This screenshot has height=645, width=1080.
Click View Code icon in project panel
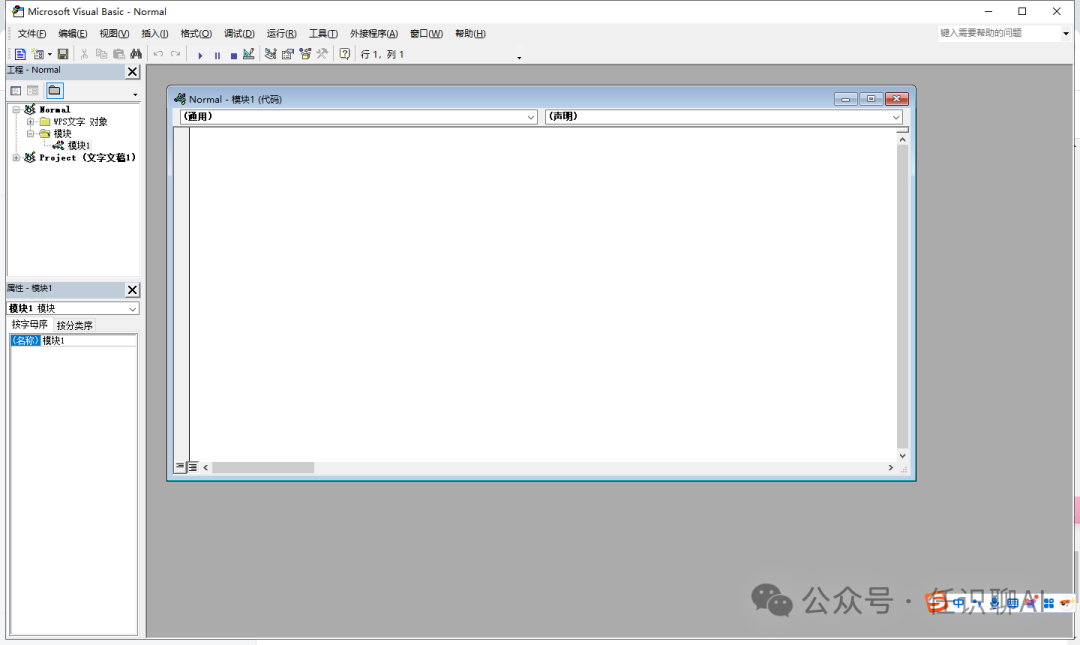point(16,91)
